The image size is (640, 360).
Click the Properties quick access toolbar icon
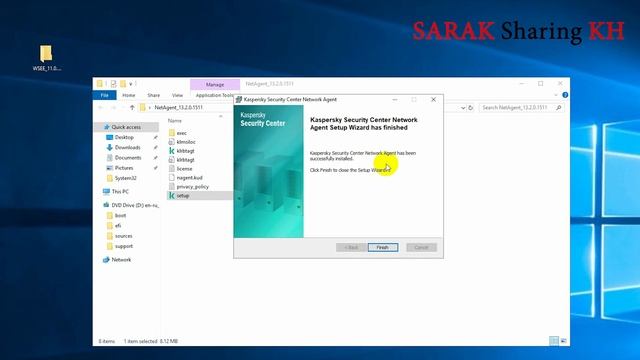point(113,84)
